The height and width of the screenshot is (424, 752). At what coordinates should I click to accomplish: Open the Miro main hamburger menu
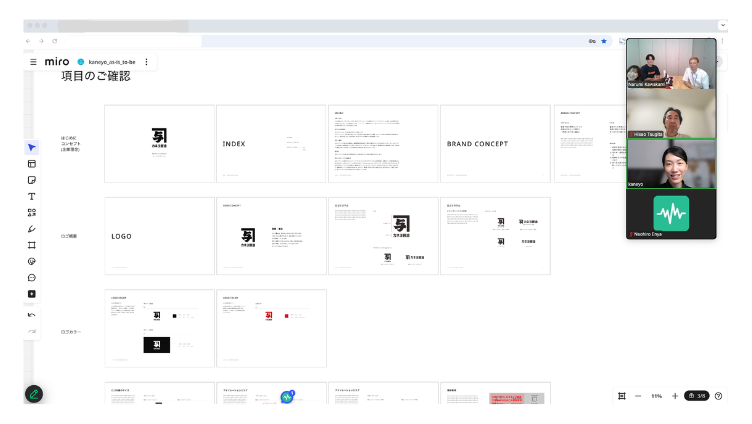pyautogui.click(x=33, y=62)
